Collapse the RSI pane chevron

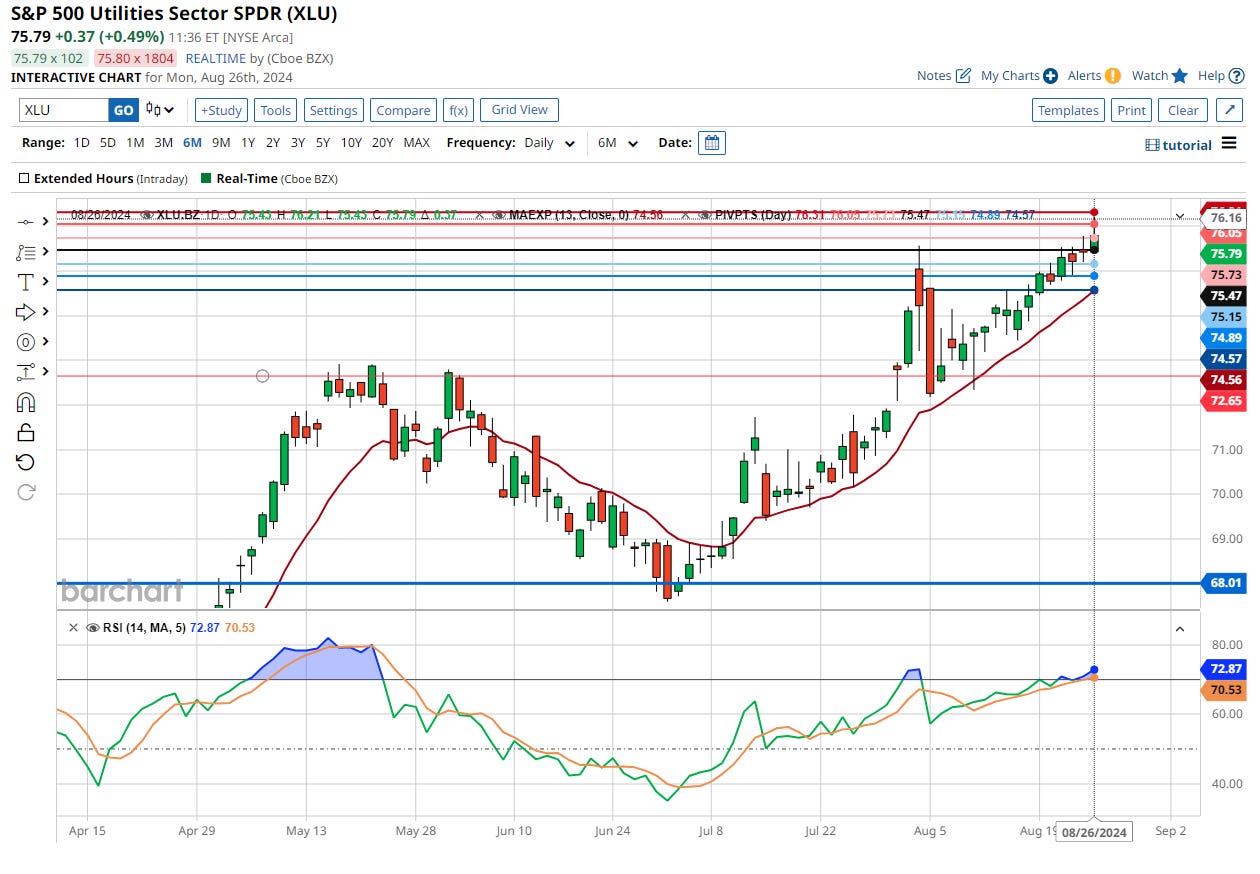coord(1180,628)
